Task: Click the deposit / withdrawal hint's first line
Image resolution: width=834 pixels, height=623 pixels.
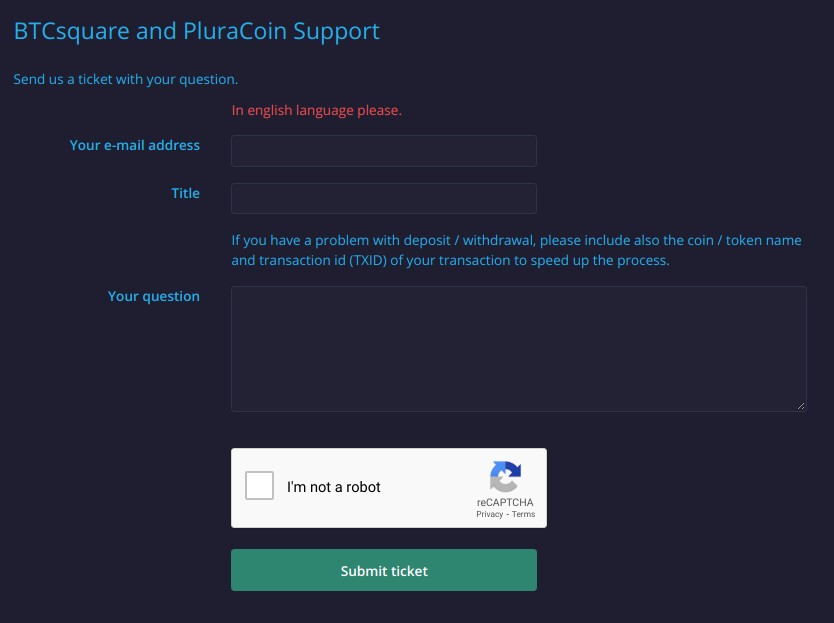Action: coord(516,240)
